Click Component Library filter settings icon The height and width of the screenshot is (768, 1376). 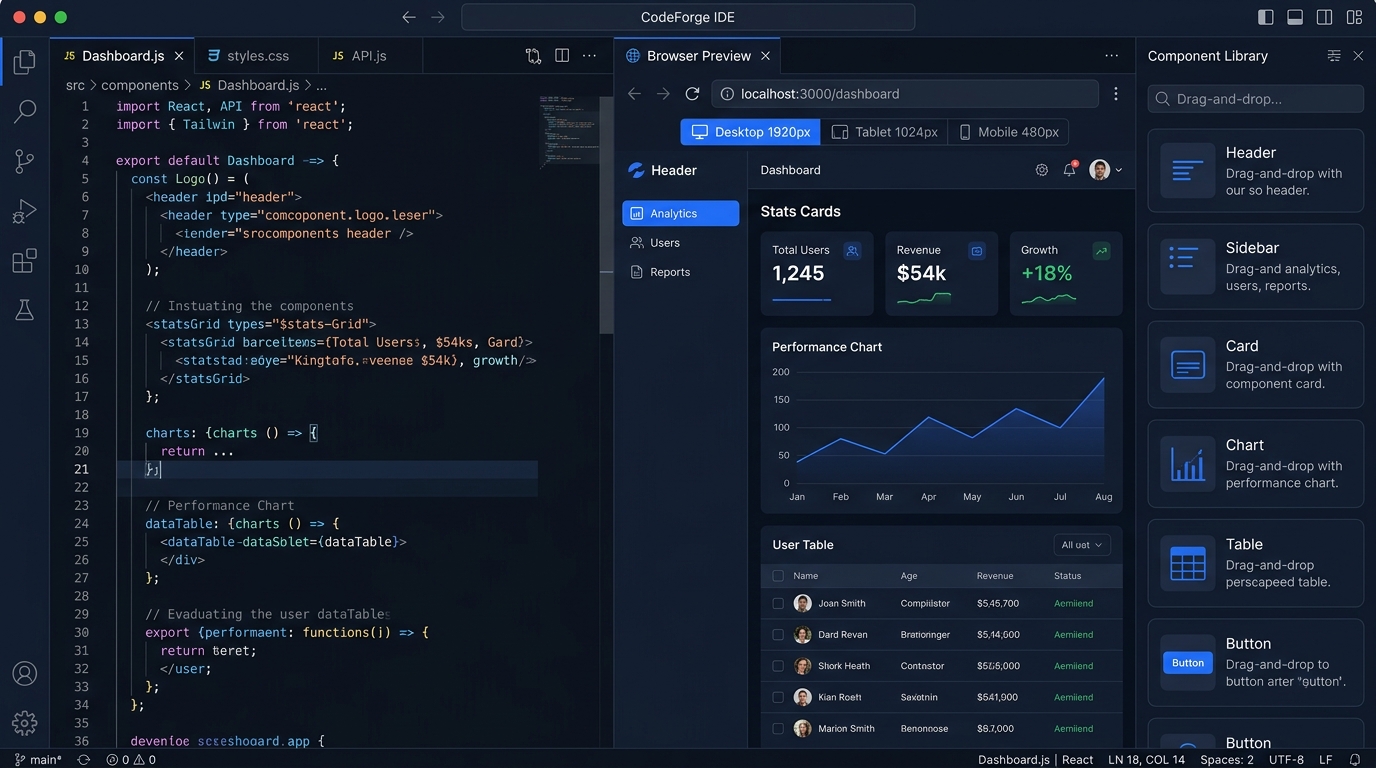[1334, 56]
